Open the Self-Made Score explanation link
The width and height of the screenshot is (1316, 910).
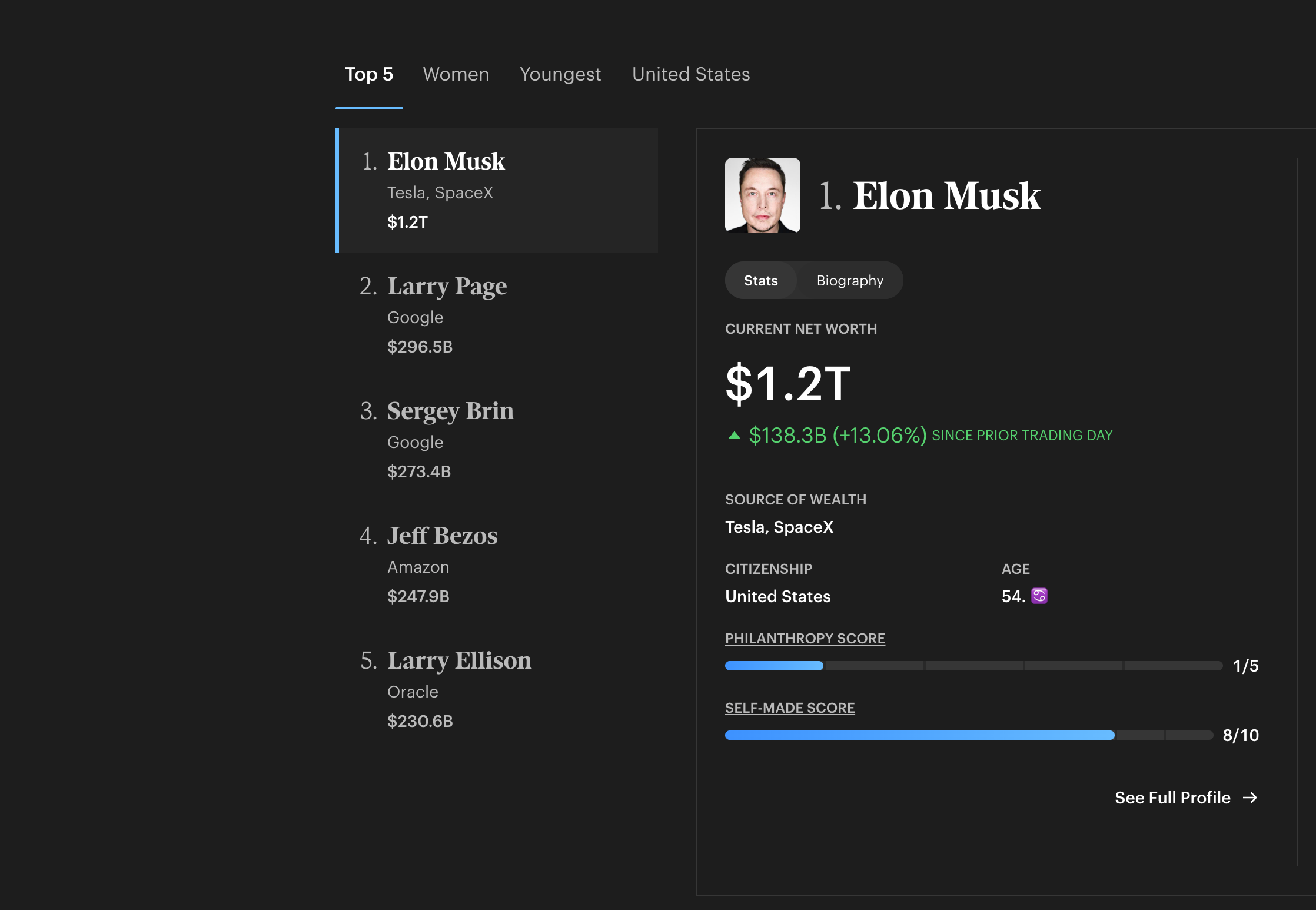(790, 708)
